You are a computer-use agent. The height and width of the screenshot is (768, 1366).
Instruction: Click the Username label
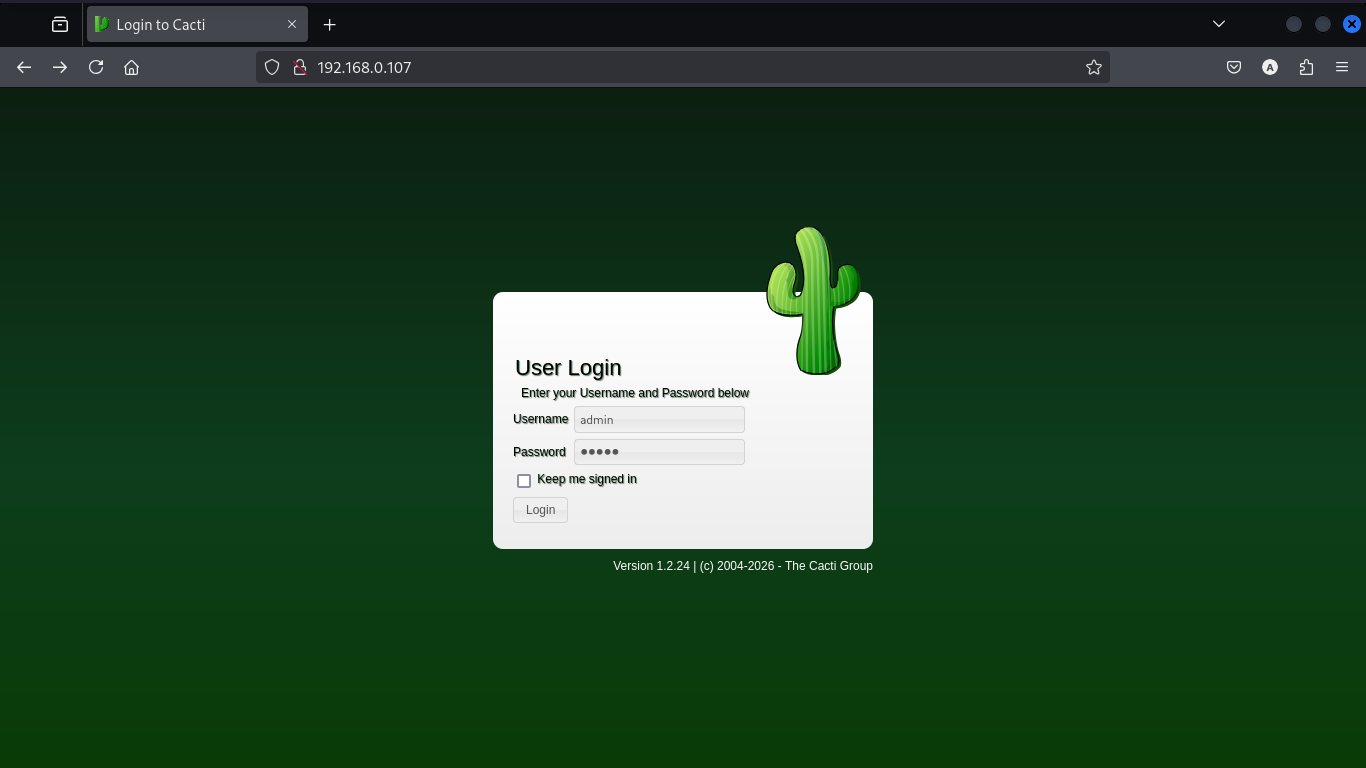tap(541, 419)
